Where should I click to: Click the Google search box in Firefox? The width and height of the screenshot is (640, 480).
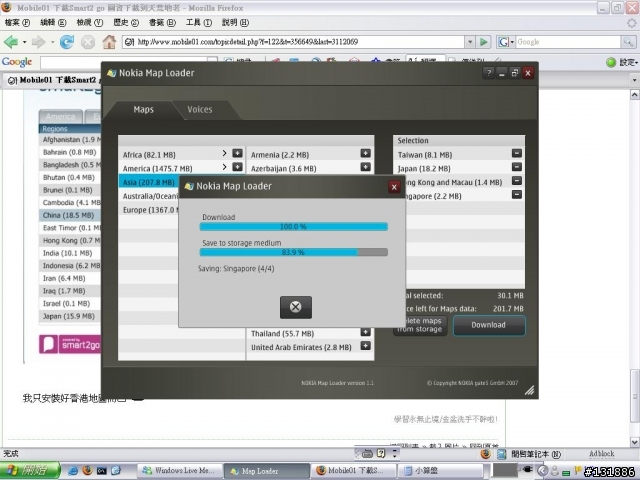[568, 42]
